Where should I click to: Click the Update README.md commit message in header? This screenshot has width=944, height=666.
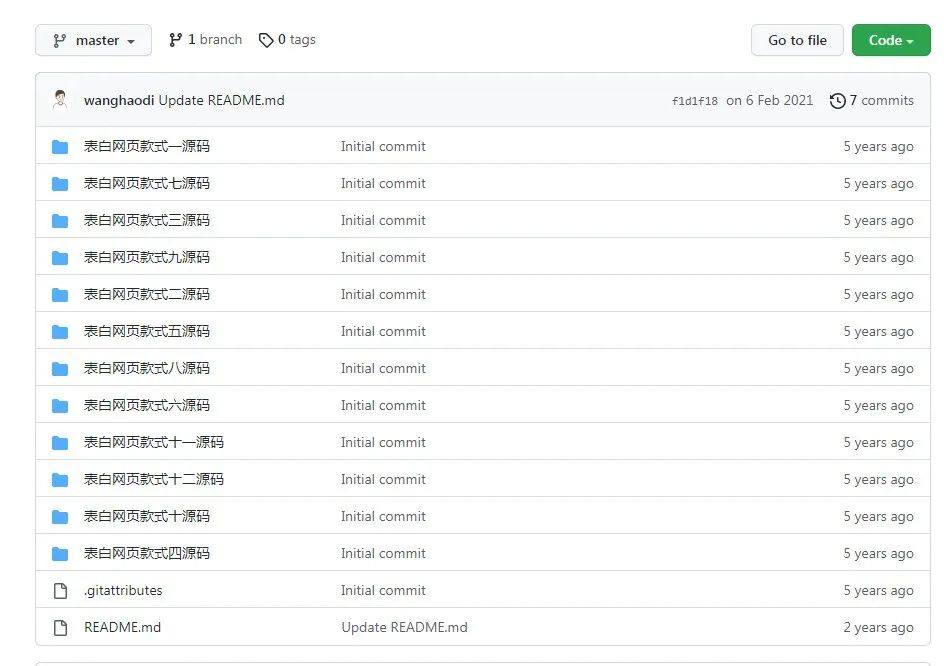tap(221, 100)
